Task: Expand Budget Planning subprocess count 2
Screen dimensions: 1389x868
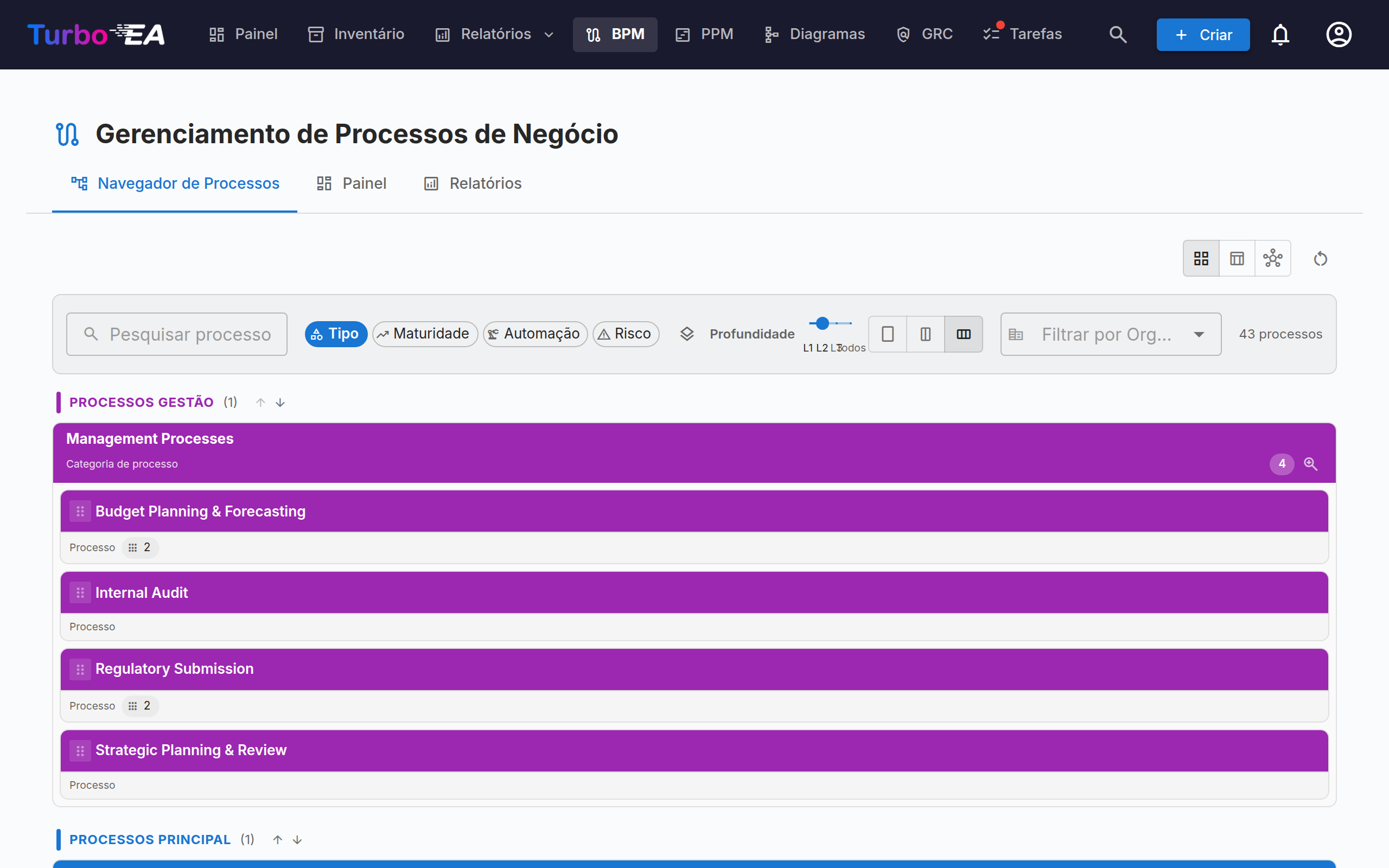Action: tap(140, 548)
